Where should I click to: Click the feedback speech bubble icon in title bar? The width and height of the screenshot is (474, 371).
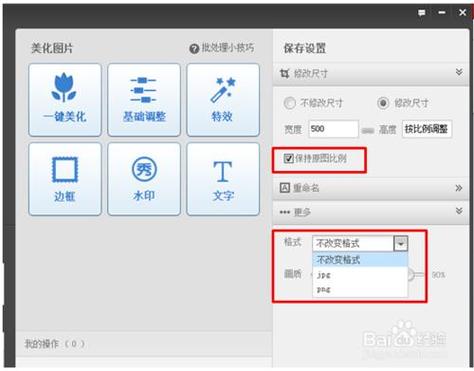pos(422,13)
